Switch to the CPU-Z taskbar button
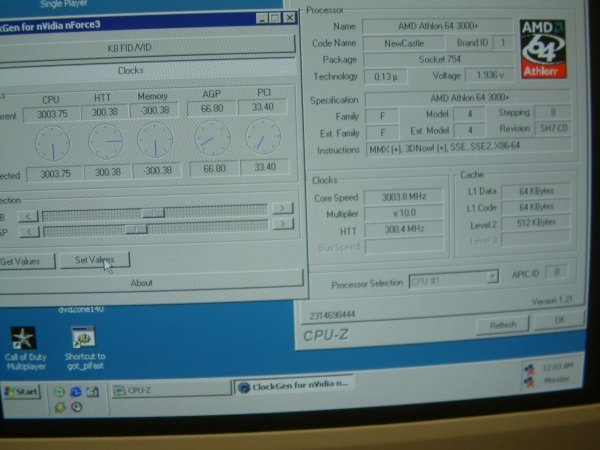Screen dimensions: 600x450 [x=171, y=390]
